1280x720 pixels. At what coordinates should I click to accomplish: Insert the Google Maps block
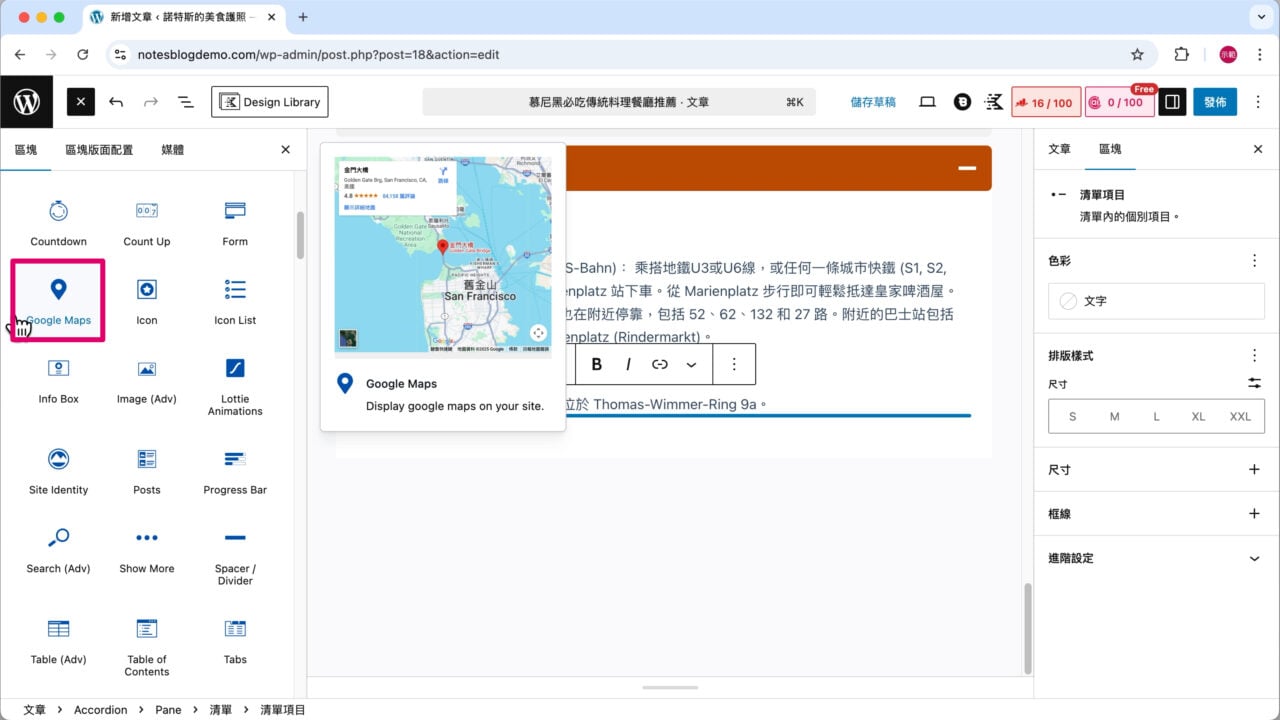pyautogui.click(x=58, y=298)
